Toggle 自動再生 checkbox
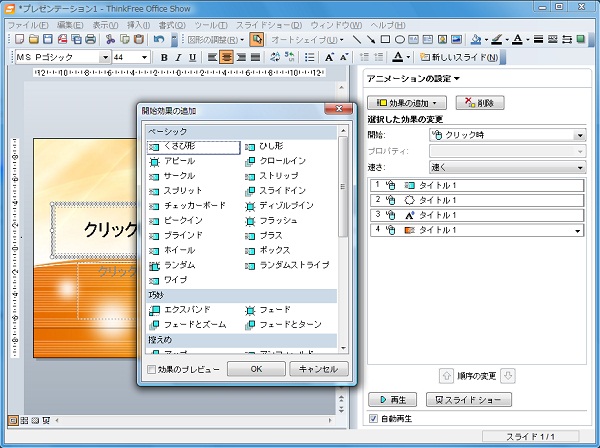The width and height of the screenshot is (600, 448). [x=374, y=418]
